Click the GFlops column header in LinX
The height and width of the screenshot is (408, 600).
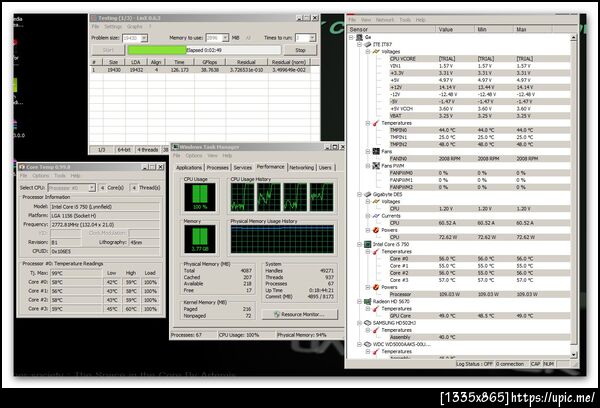tap(210, 62)
